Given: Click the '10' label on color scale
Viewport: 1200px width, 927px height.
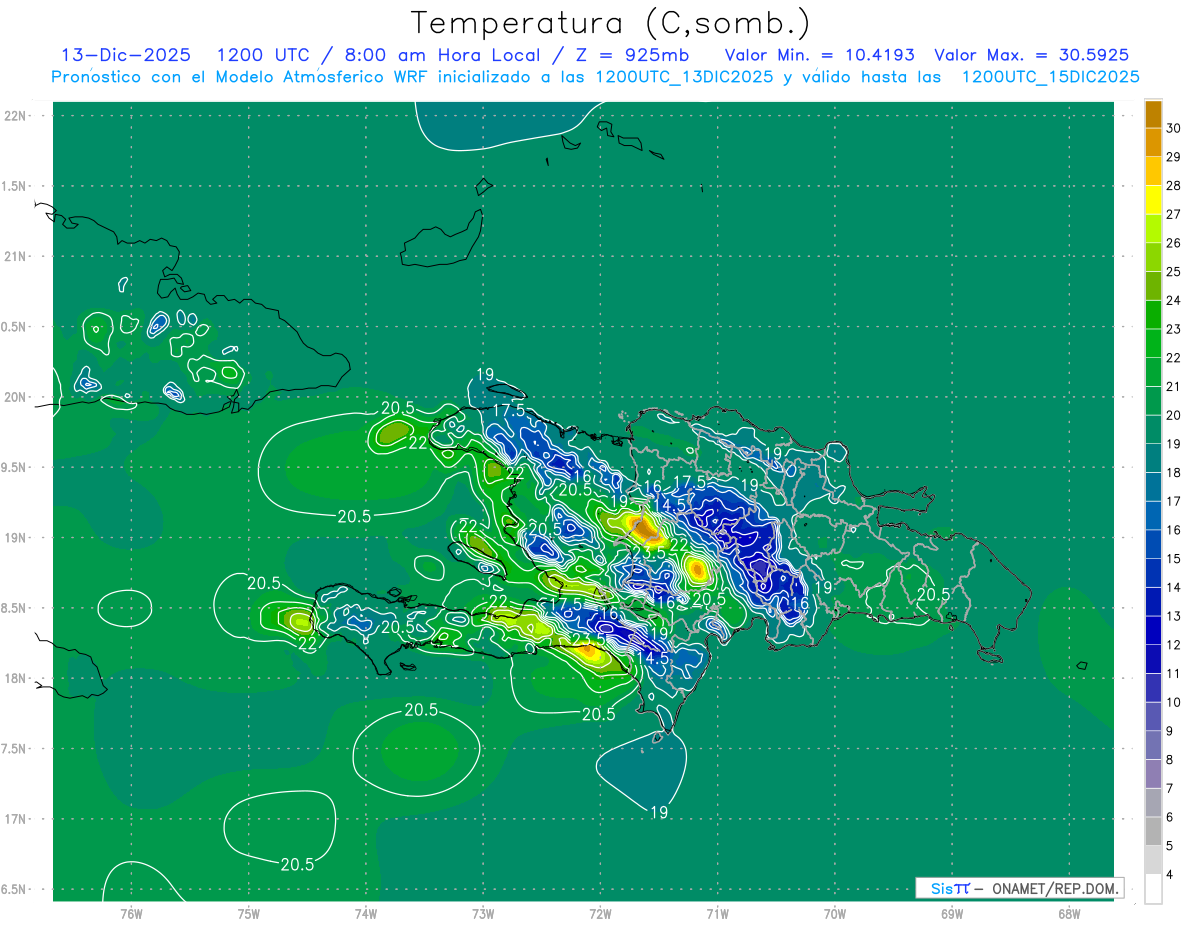Looking at the screenshot, I should coord(1174,703).
